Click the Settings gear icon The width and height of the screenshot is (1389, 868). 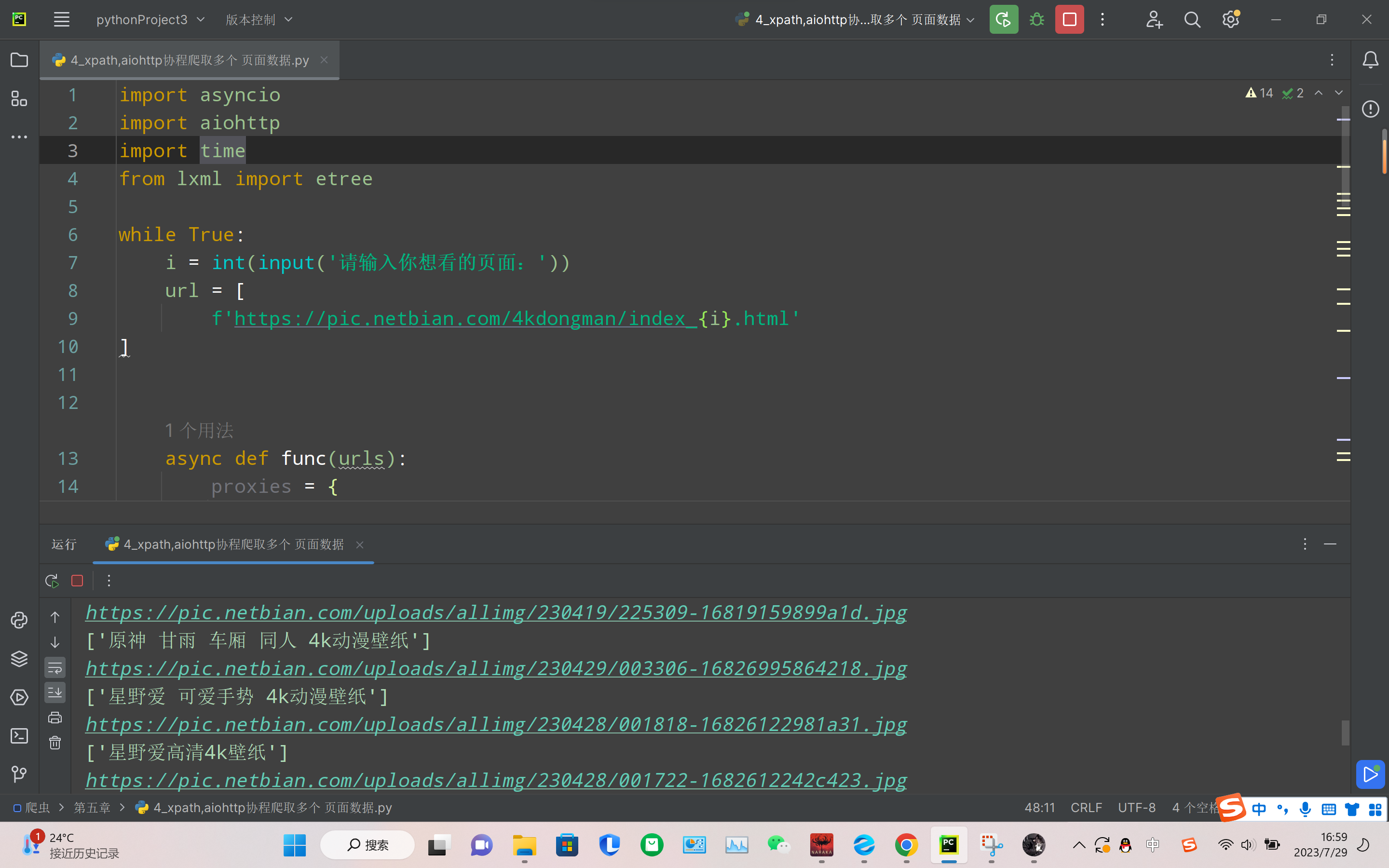[x=1231, y=19]
